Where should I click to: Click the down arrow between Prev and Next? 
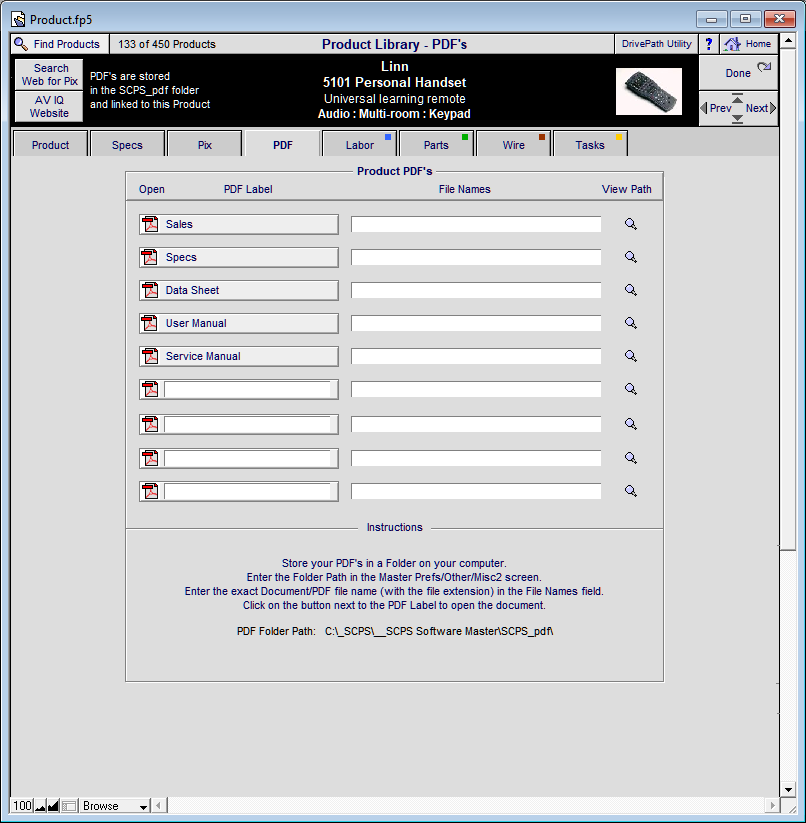737,118
